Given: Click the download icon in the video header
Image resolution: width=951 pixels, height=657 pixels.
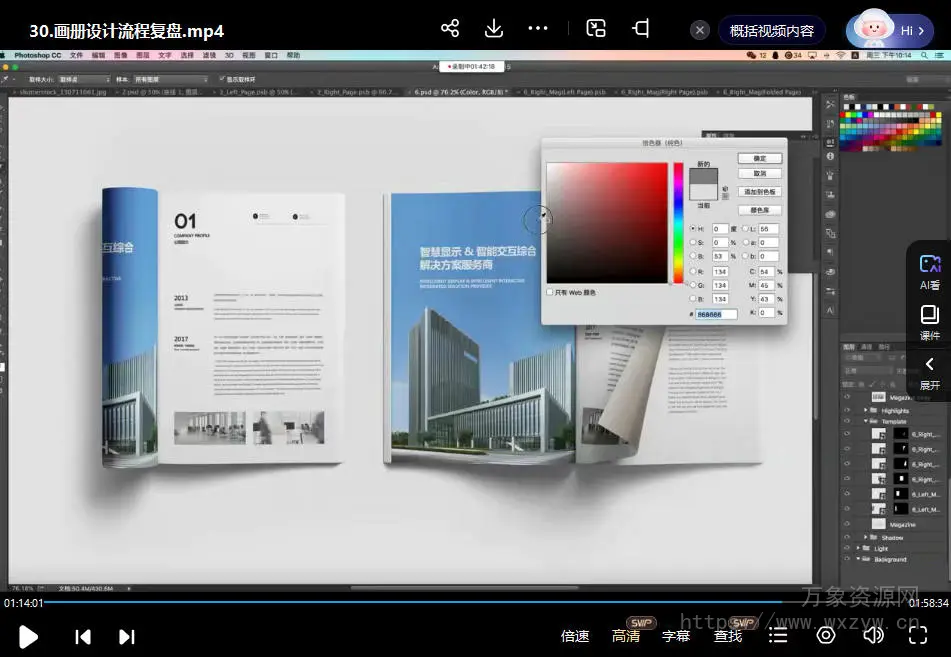Looking at the screenshot, I should (x=494, y=29).
